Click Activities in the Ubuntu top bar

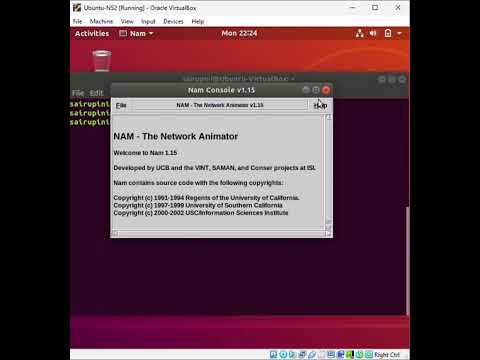click(x=92, y=34)
